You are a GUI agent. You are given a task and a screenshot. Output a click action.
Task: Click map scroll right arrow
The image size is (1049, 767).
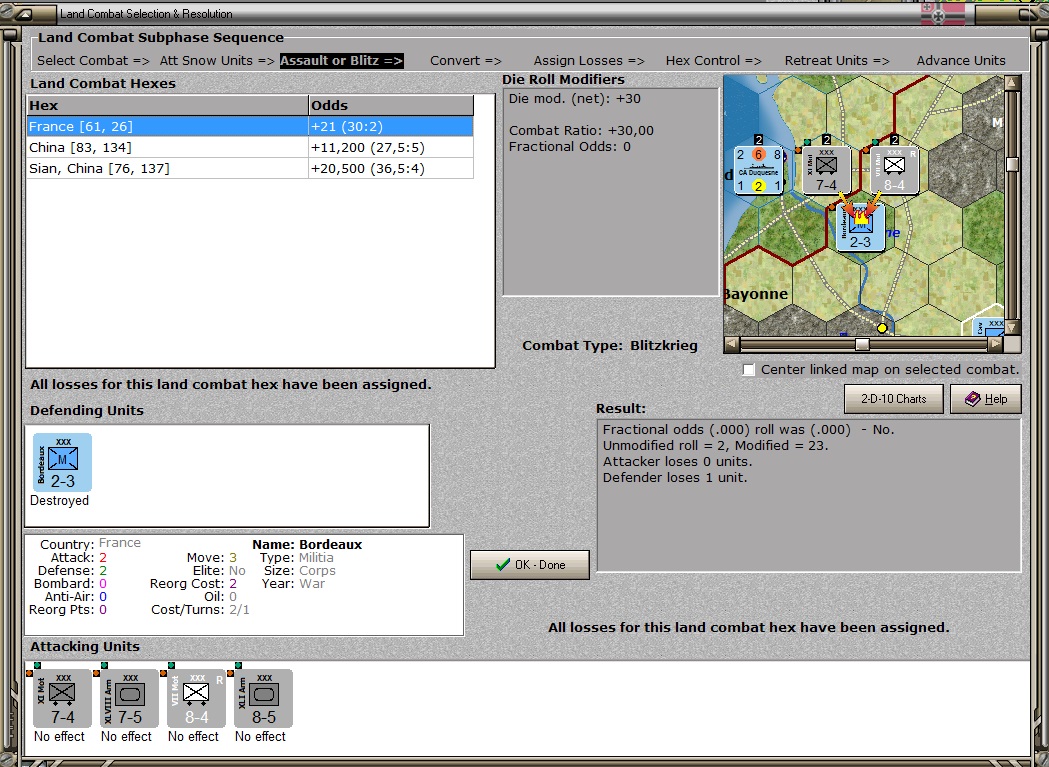(996, 344)
